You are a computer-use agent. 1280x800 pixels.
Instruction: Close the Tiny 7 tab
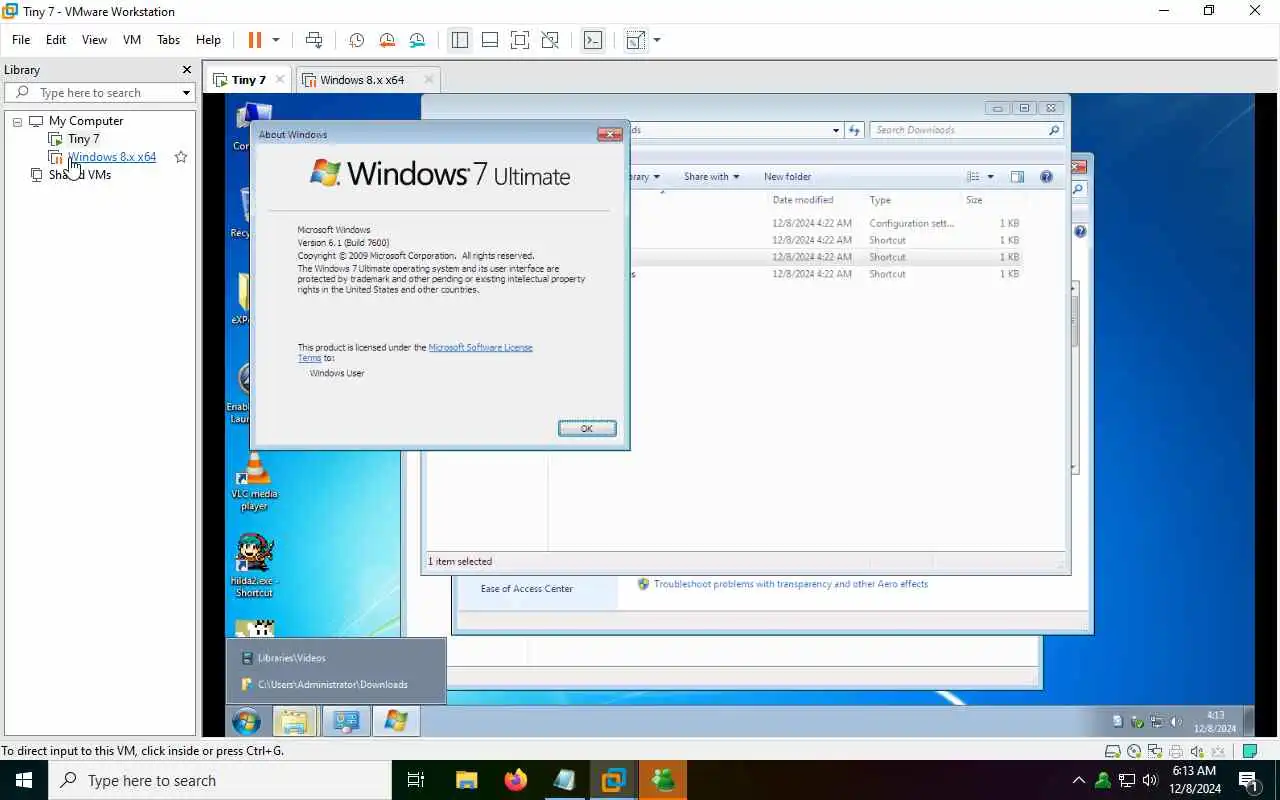(x=280, y=80)
